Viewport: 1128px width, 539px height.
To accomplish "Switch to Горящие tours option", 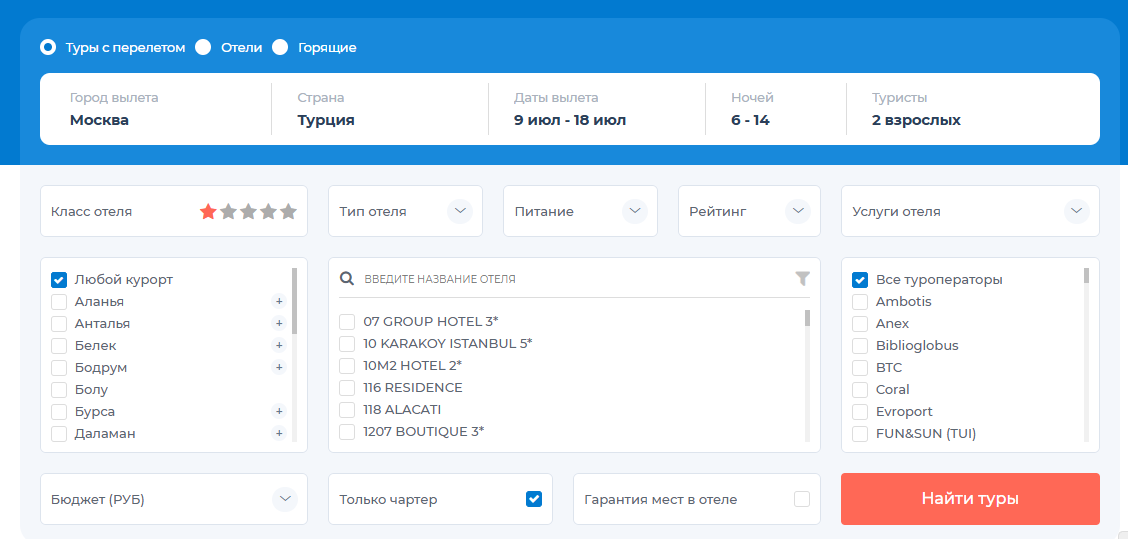I will [x=280, y=47].
